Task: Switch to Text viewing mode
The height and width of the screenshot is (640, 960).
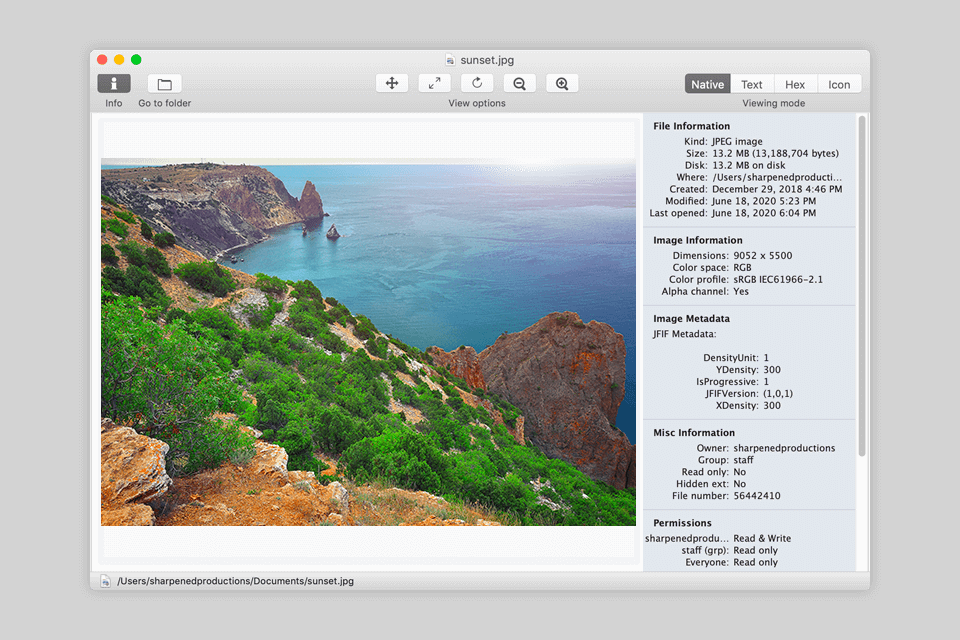Action: coord(752,85)
